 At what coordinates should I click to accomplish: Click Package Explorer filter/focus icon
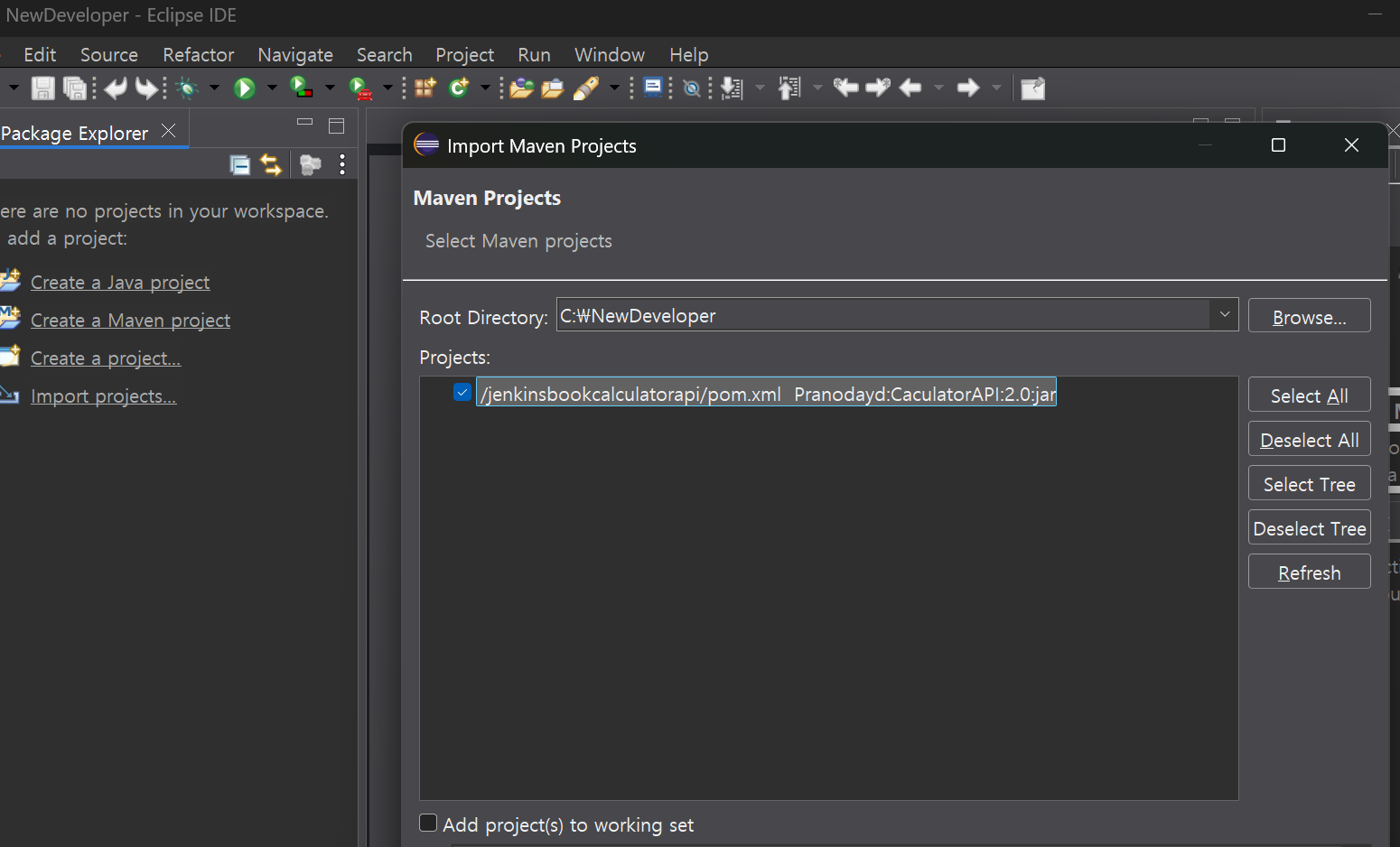point(311,164)
